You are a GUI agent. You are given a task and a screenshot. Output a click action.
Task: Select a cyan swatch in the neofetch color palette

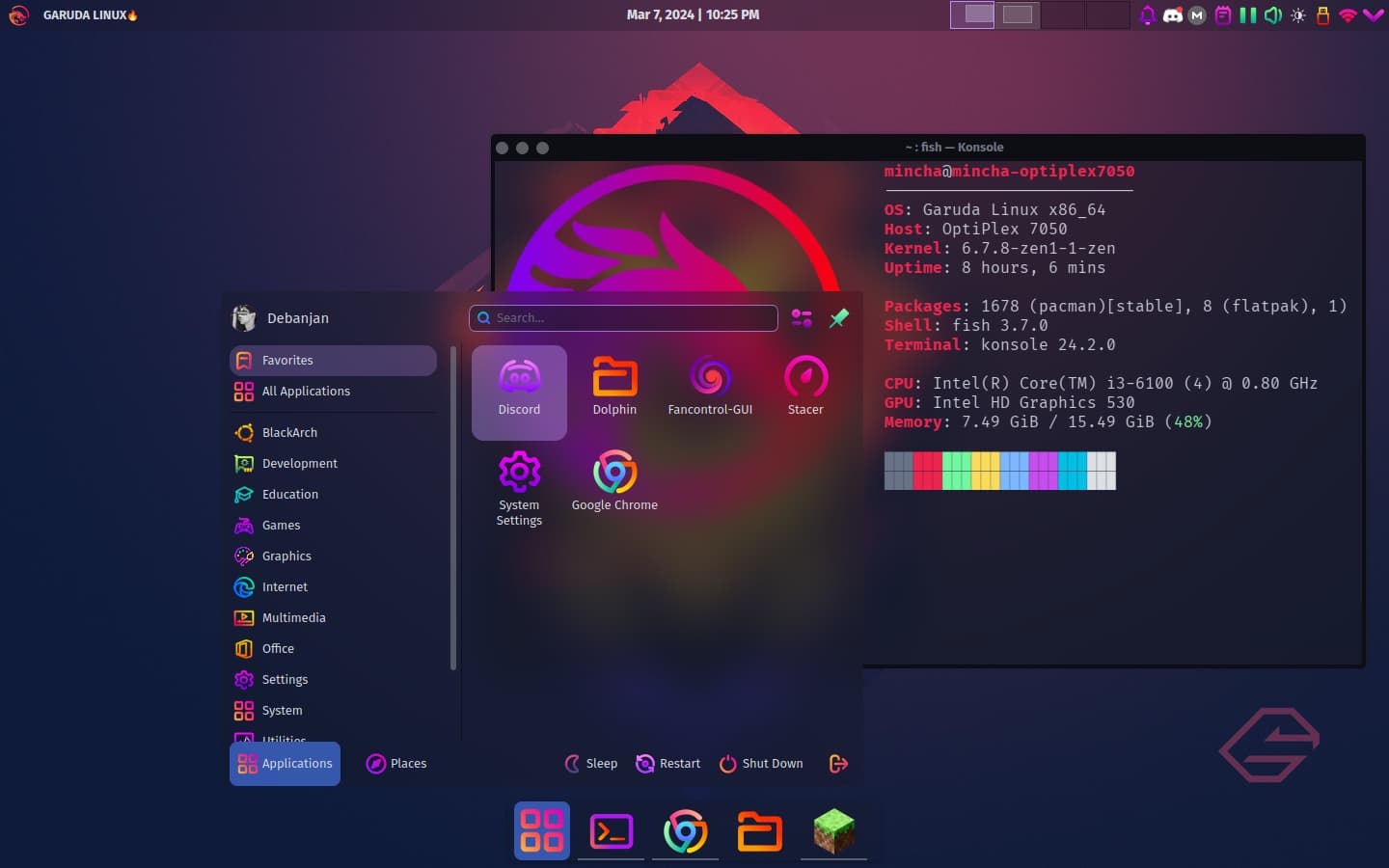point(1075,470)
